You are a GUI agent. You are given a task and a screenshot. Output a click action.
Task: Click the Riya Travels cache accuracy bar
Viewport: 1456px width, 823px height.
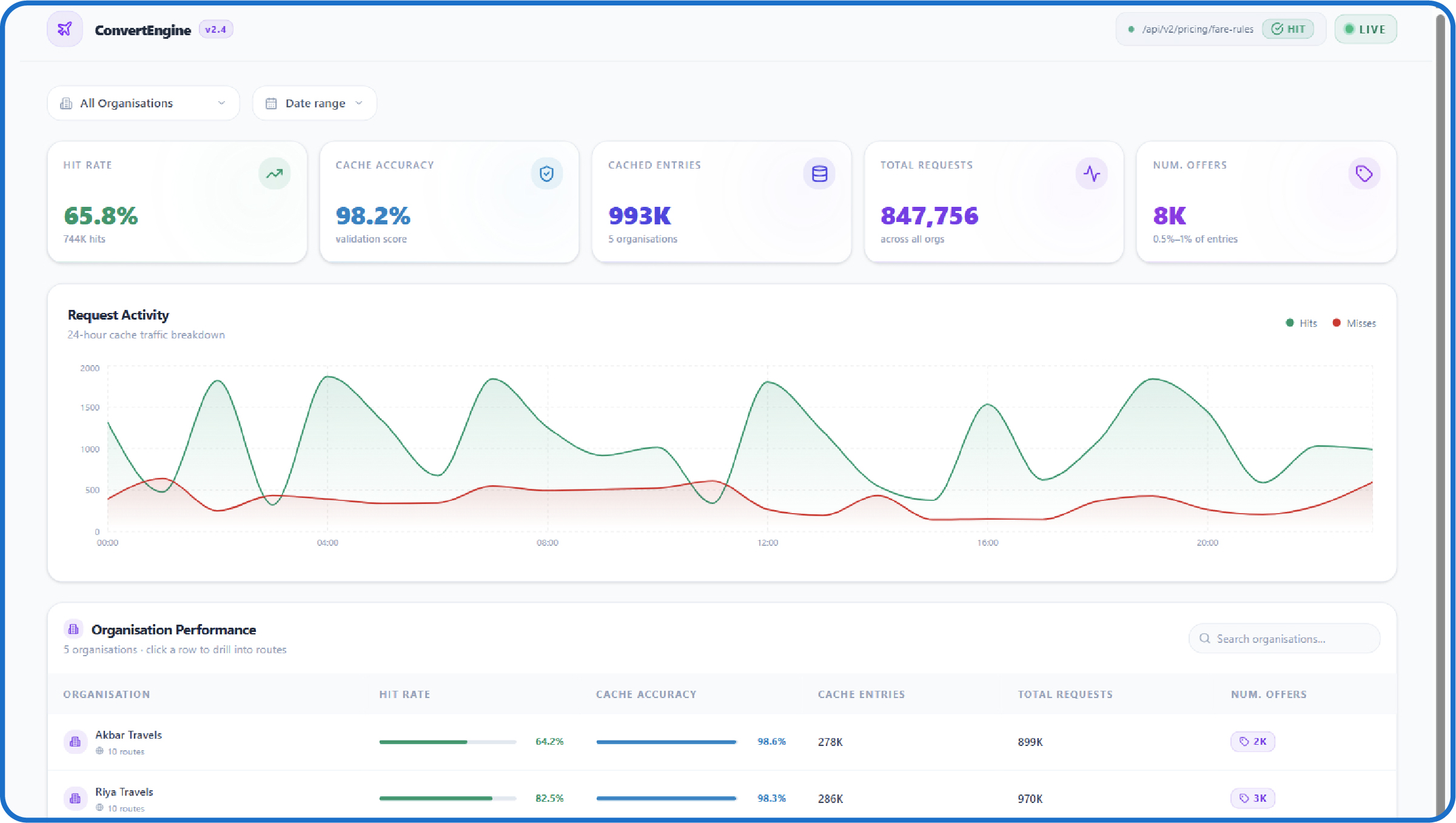click(666, 799)
